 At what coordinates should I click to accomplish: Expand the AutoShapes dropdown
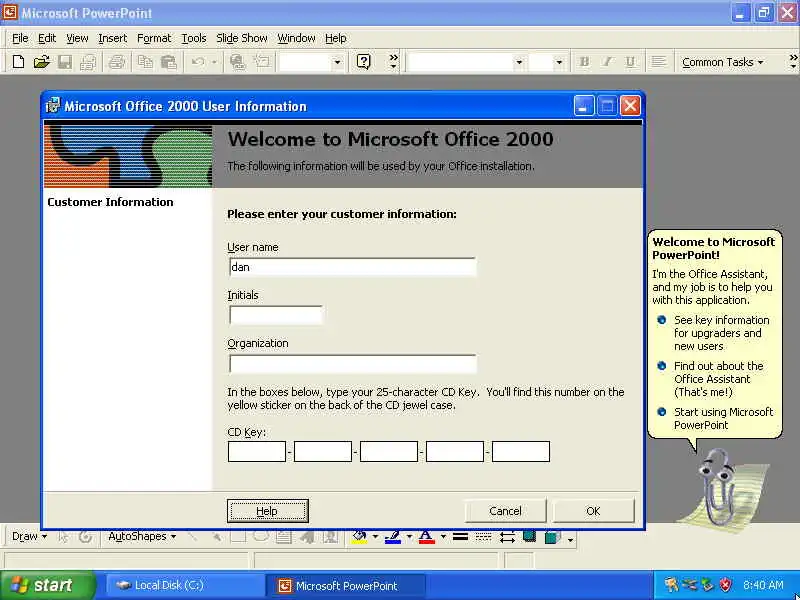coord(142,537)
